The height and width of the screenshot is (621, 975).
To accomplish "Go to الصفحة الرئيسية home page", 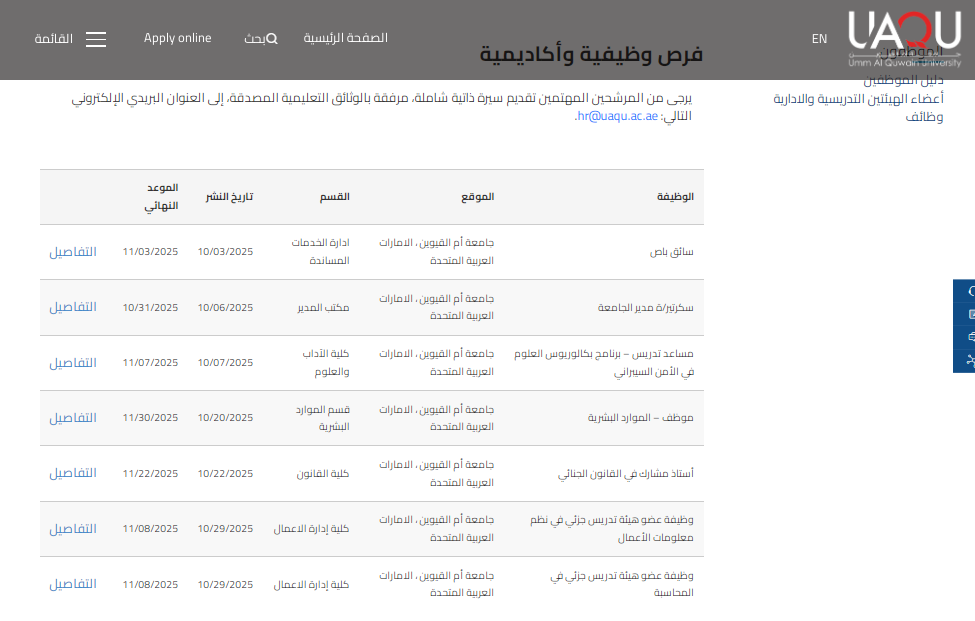I will click(x=346, y=38).
